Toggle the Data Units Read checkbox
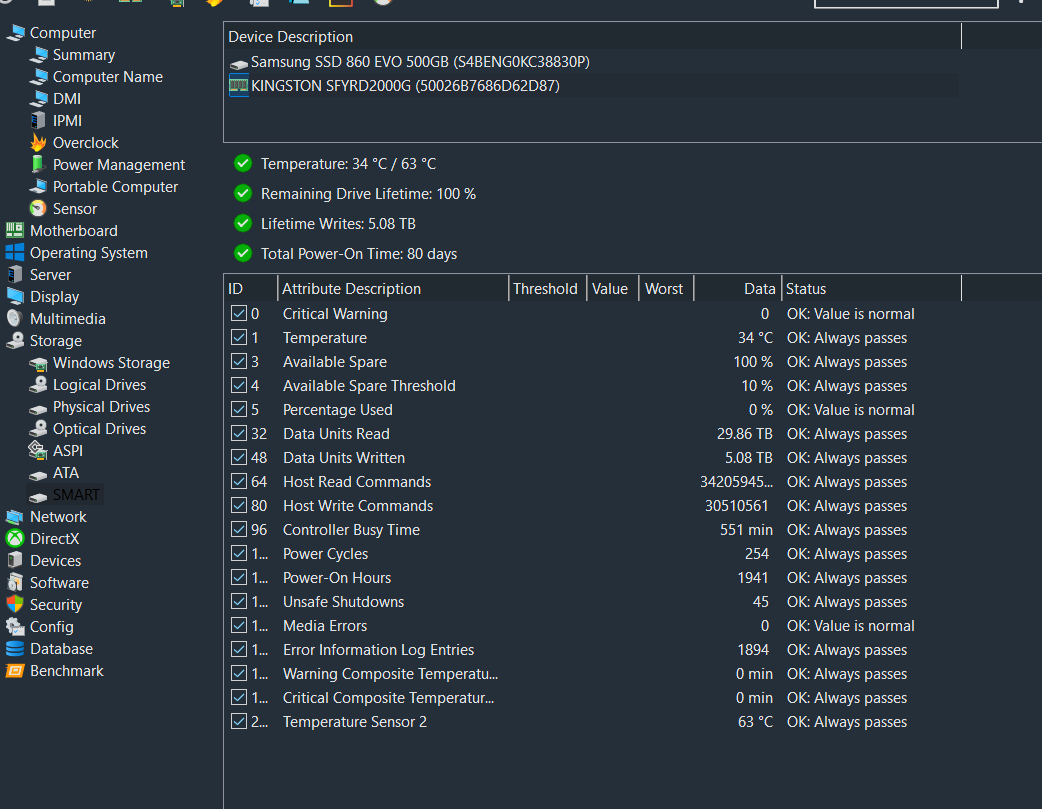 239,433
